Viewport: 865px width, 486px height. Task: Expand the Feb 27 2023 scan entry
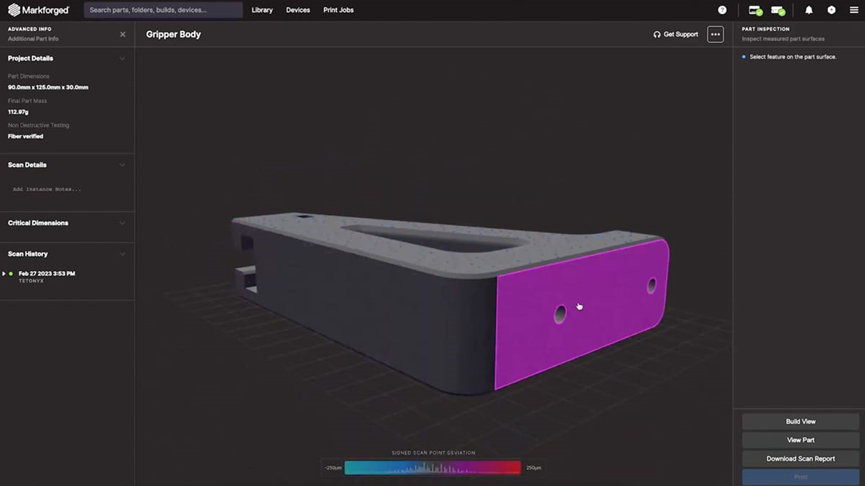point(4,274)
